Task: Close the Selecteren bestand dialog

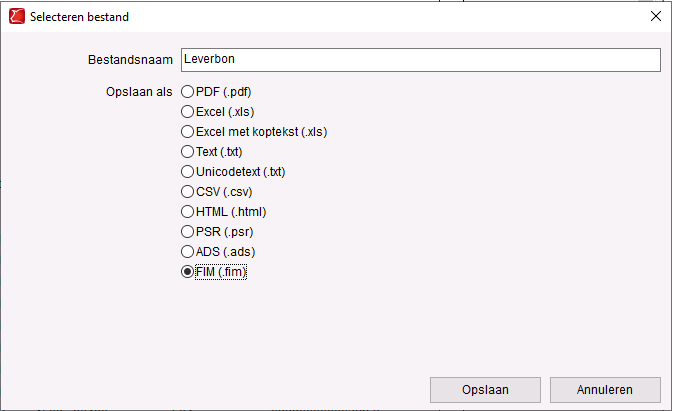Action: (x=655, y=16)
